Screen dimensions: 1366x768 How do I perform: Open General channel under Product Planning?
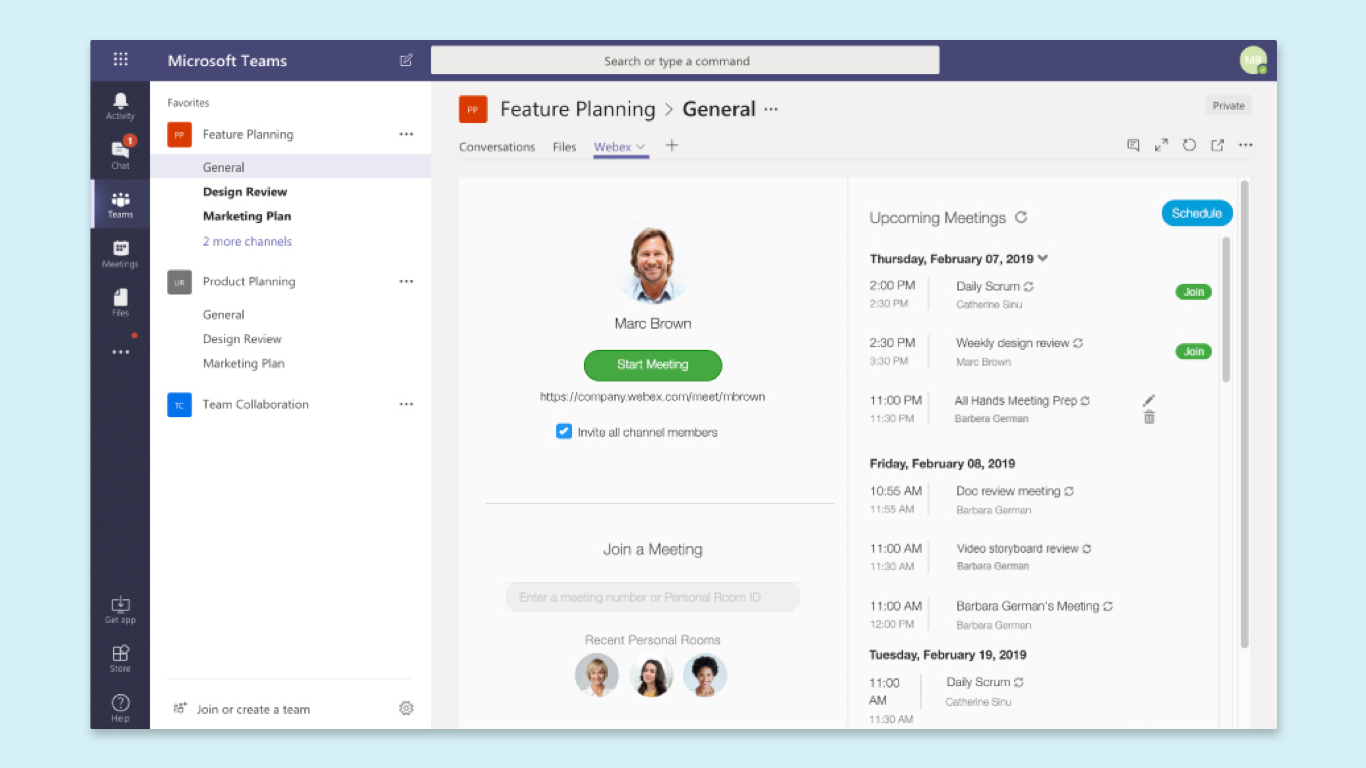tap(224, 314)
